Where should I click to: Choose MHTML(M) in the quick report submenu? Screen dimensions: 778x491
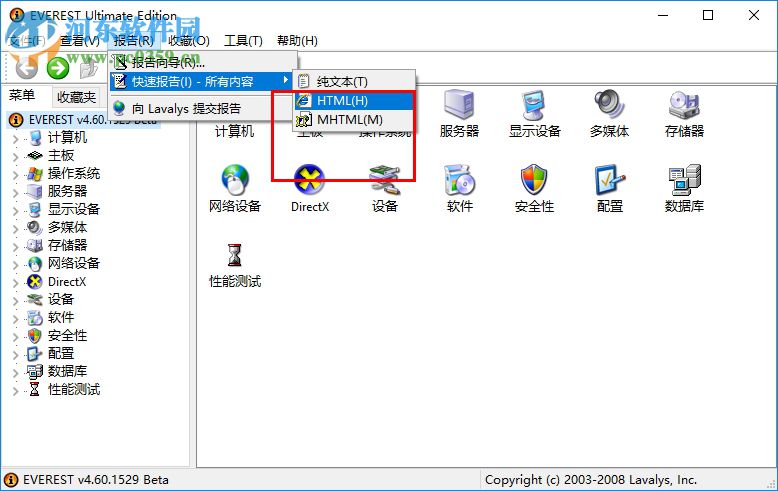tap(353, 120)
